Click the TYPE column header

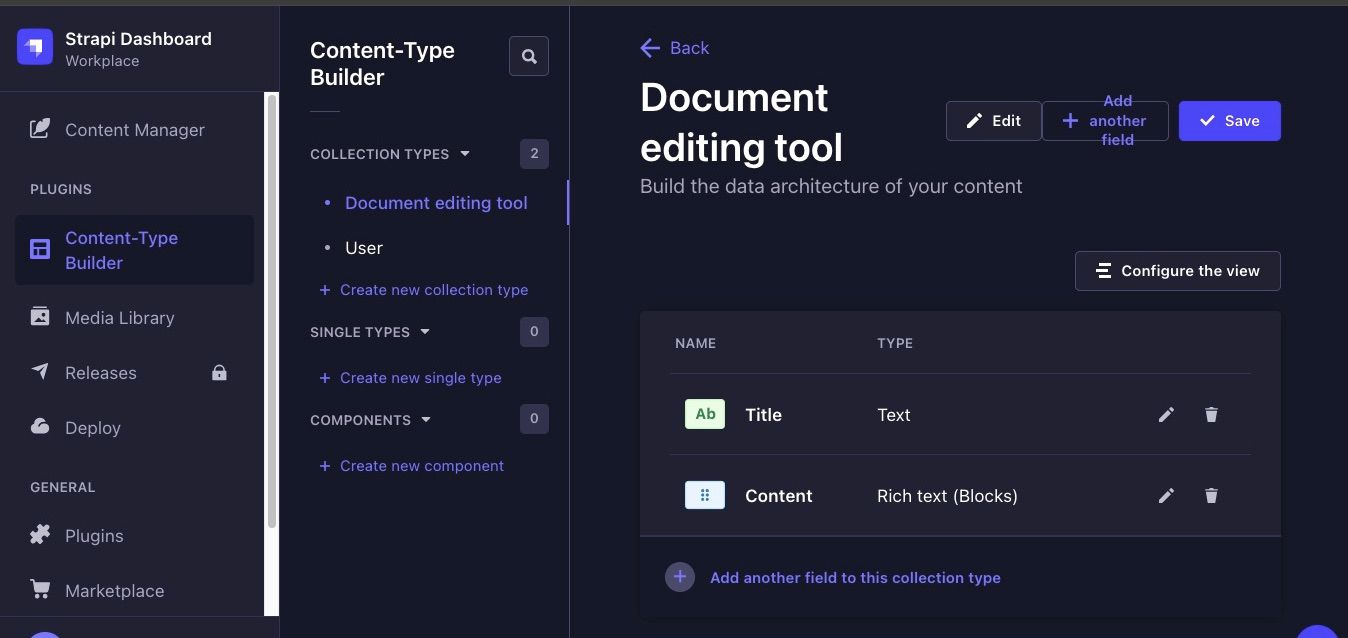pos(895,343)
